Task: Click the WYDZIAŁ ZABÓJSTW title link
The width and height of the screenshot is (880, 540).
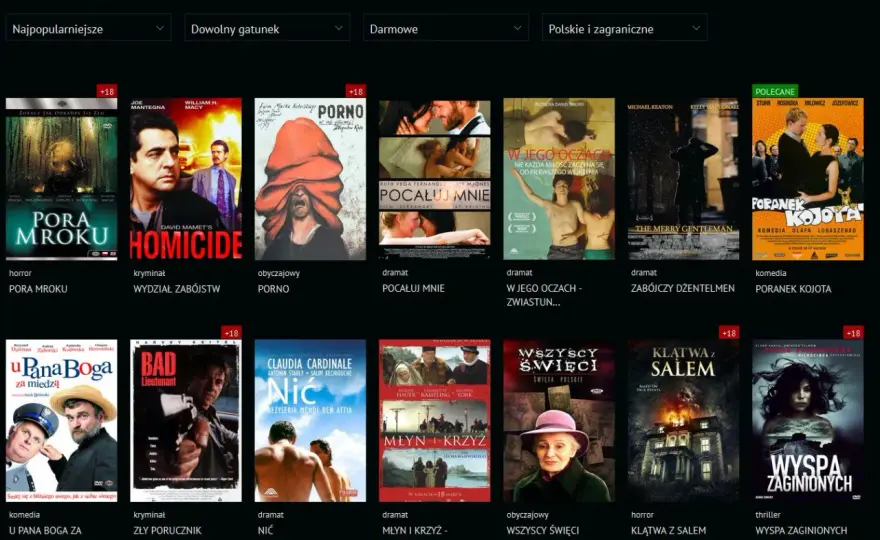Action: point(177,289)
